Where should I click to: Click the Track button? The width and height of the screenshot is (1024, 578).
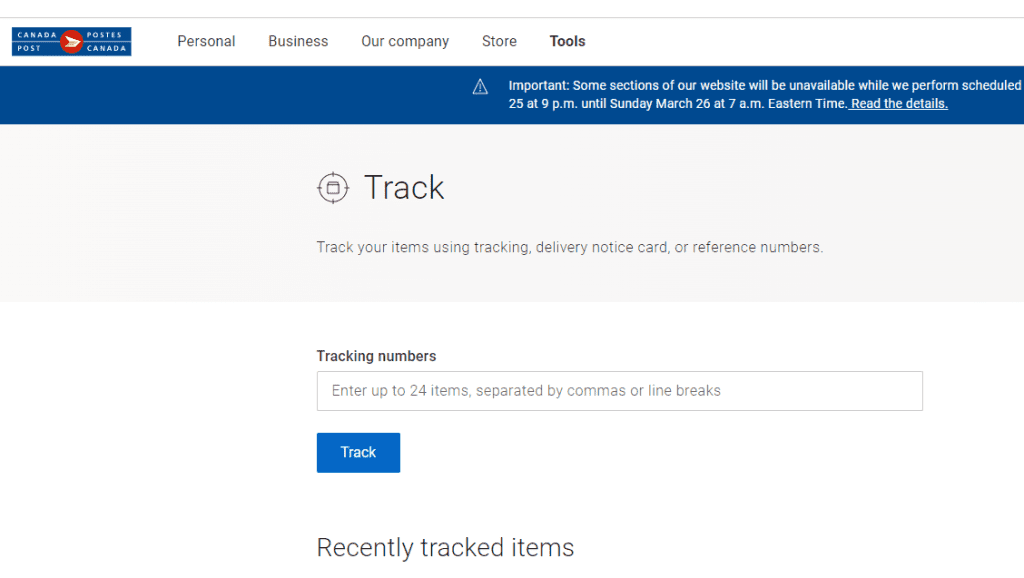pyautogui.click(x=358, y=452)
